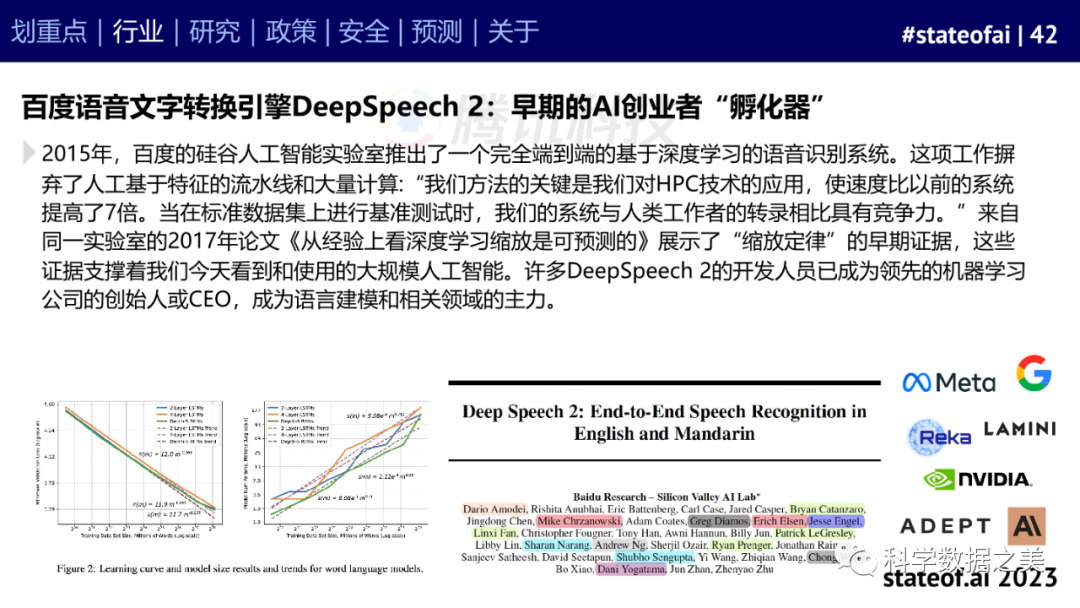Click the LAMINI logo
The image size is (1080, 608).
(x=1019, y=429)
